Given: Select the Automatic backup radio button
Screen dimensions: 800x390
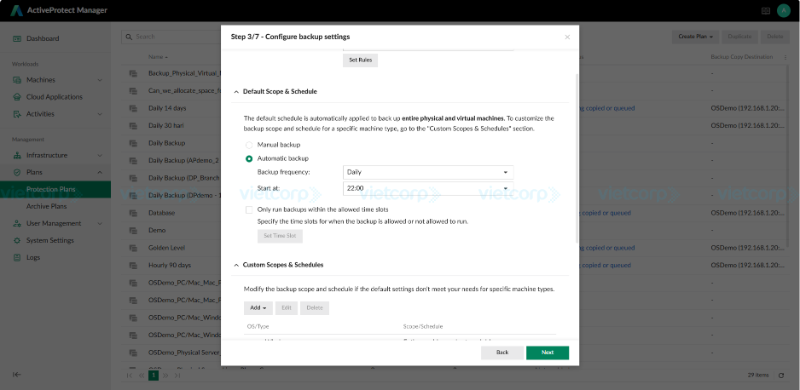Looking at the screenshot, I should 249,159.
